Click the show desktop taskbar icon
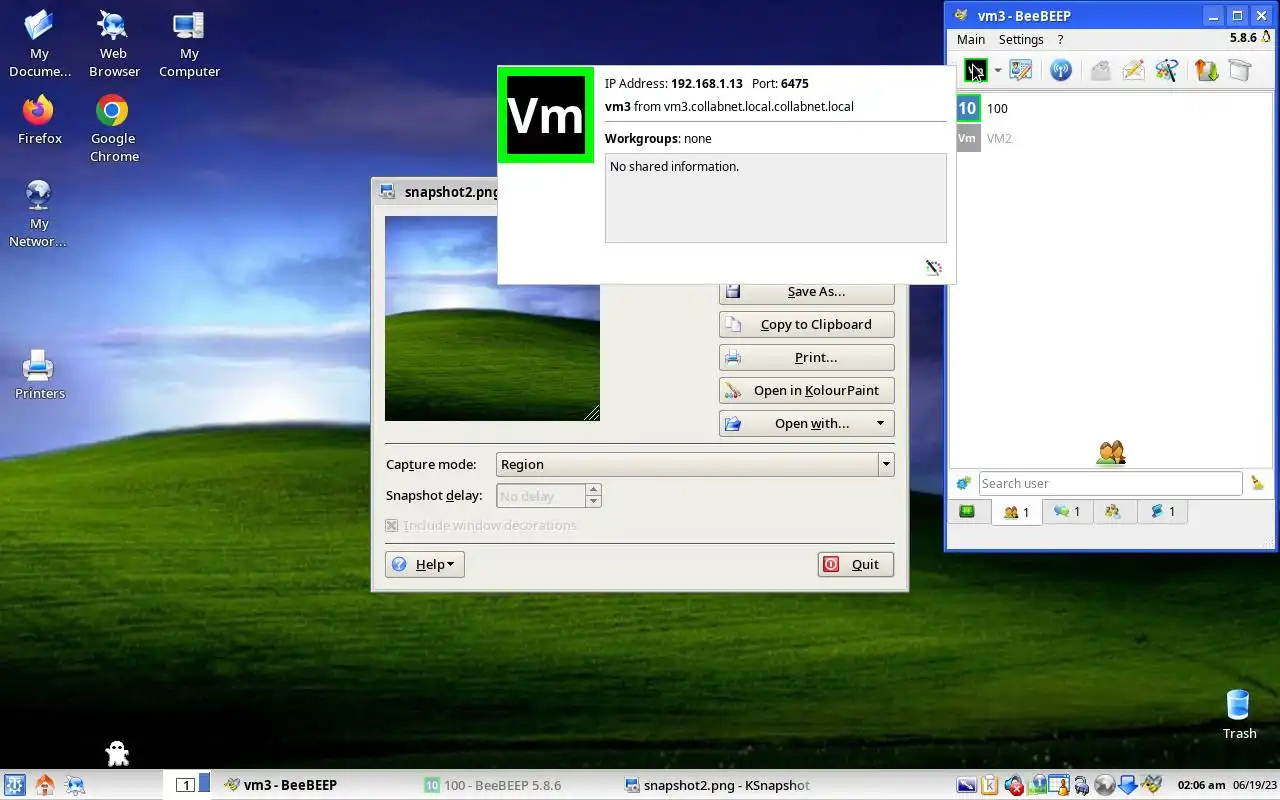The image size is (1280, 800). tap(75, 785)
